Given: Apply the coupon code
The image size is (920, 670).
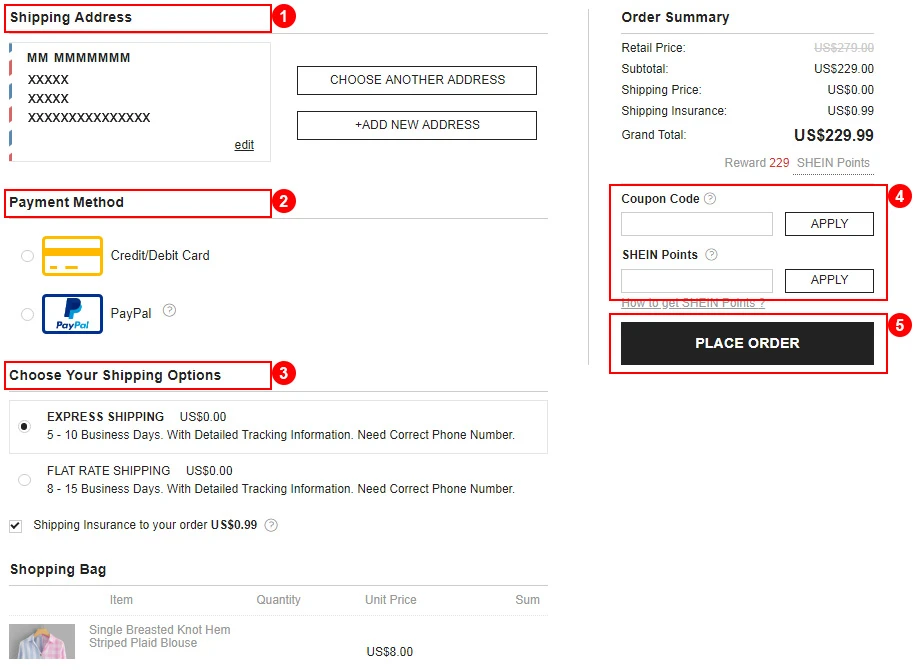Looking at the screenshot, I should tap(828, 223).
